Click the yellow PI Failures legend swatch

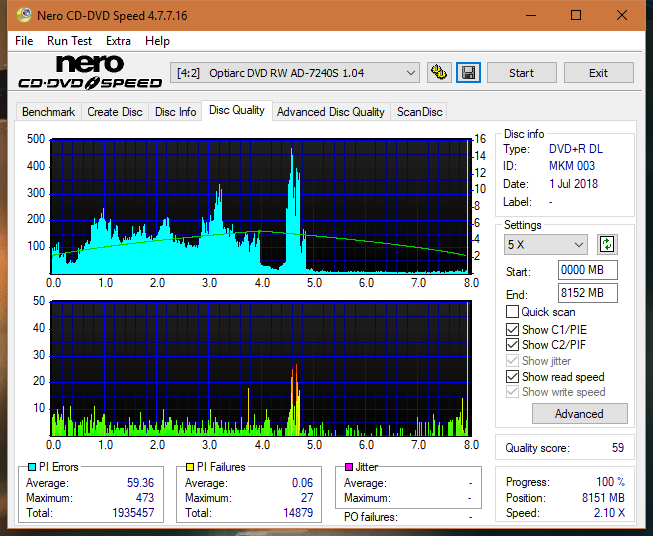pos(190,467)
